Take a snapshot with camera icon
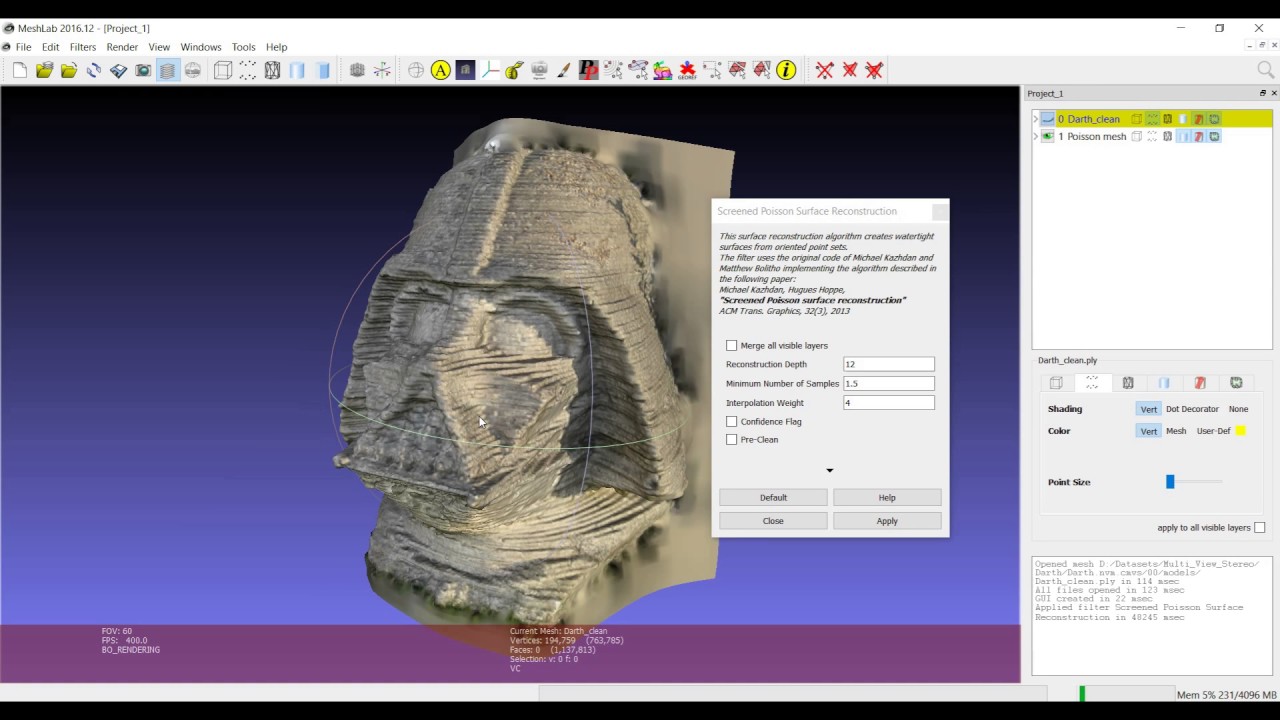The height and width of the screenshot is (720, 1280). (143, 70)
